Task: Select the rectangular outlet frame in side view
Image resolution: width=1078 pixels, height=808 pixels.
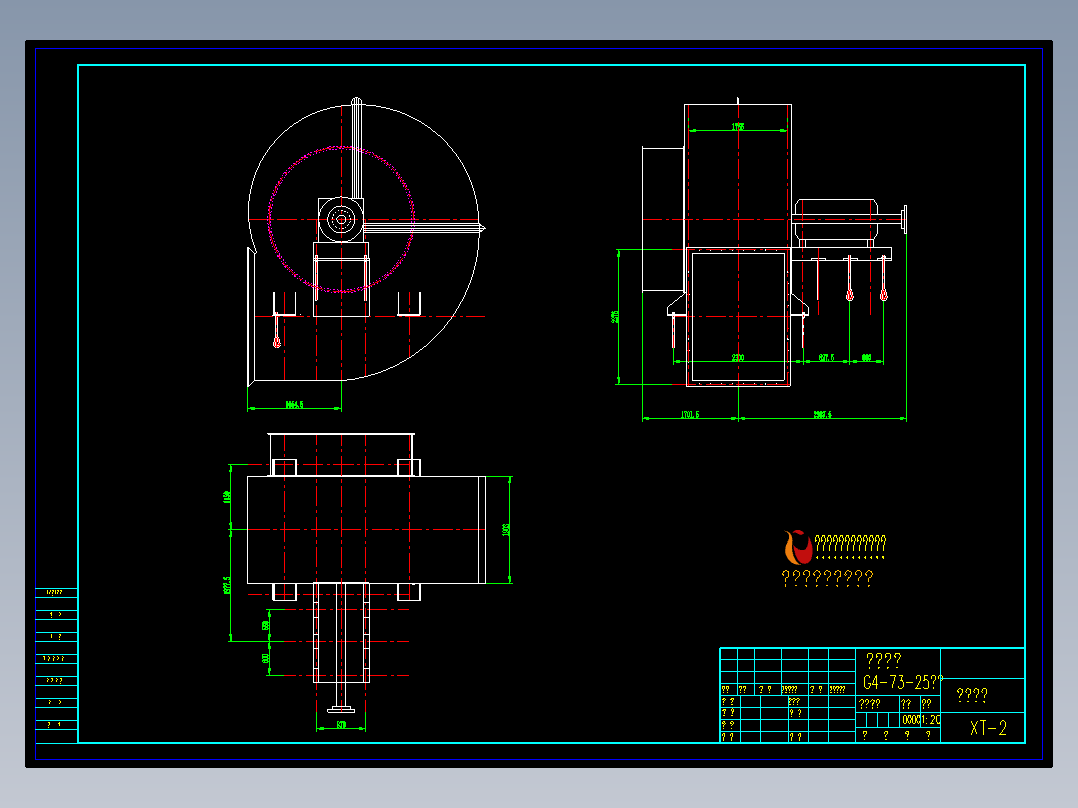Action: [738, 317]
